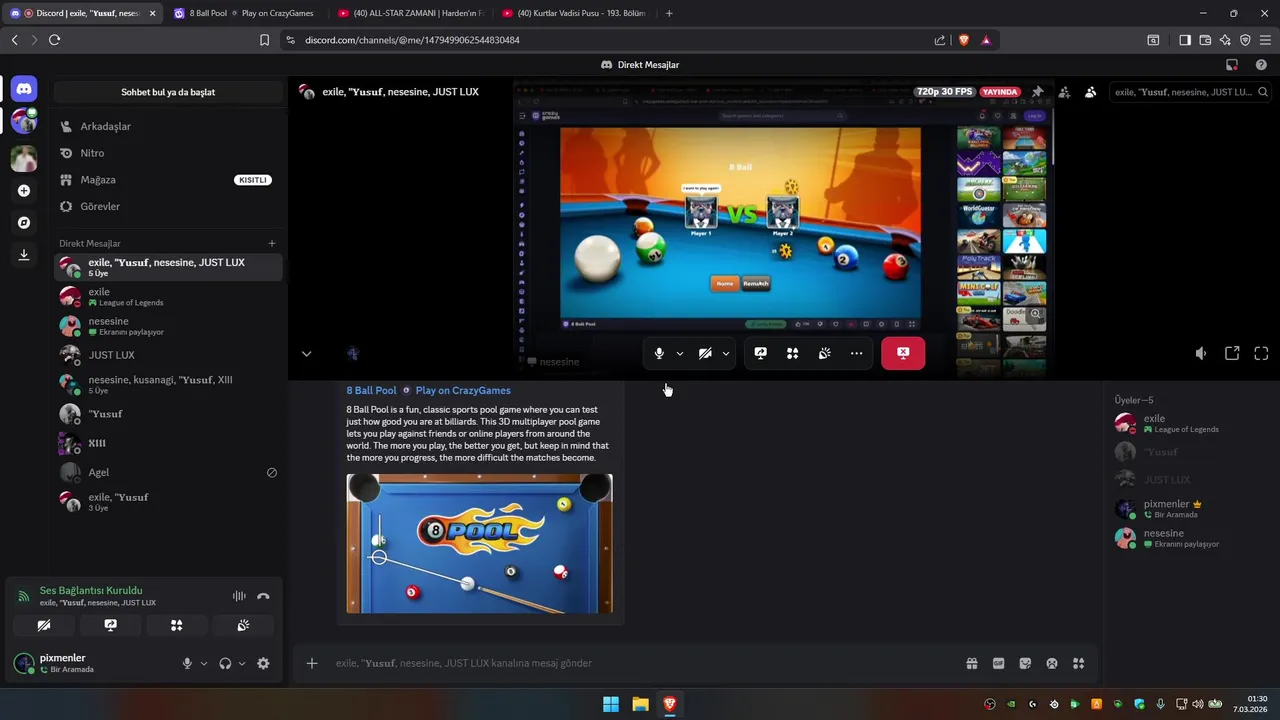Start an activity from the voice panel
The width and height of the screenshot is (1280, 720).
tap(176, 625)
